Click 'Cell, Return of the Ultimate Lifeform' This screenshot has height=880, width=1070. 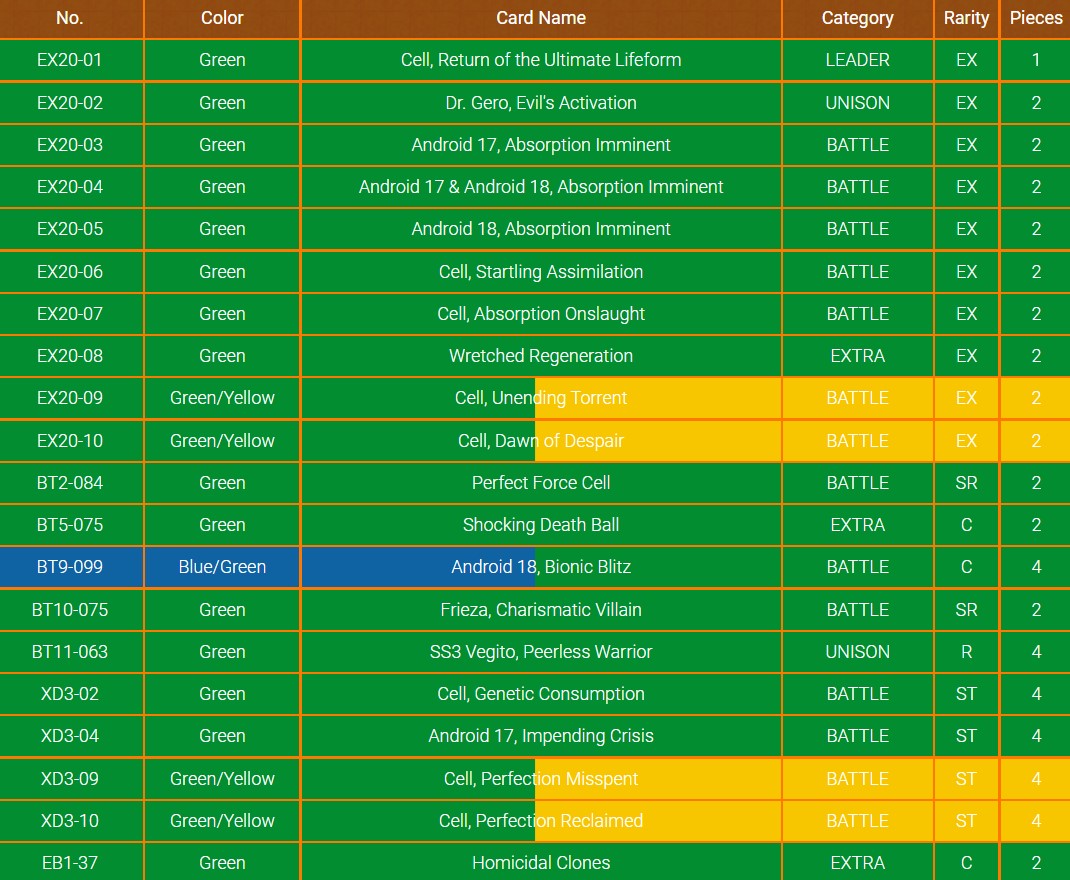coord(540,60)
